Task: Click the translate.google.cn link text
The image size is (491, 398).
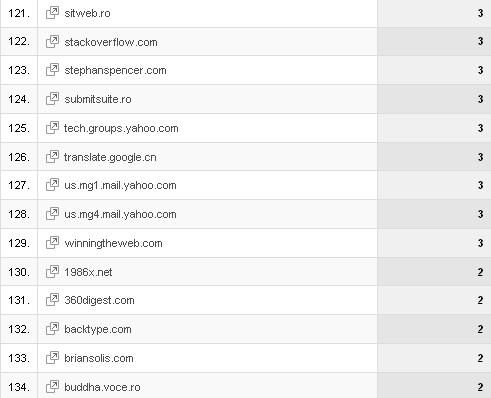Action: pyautogui.click(x=110, y=157)
